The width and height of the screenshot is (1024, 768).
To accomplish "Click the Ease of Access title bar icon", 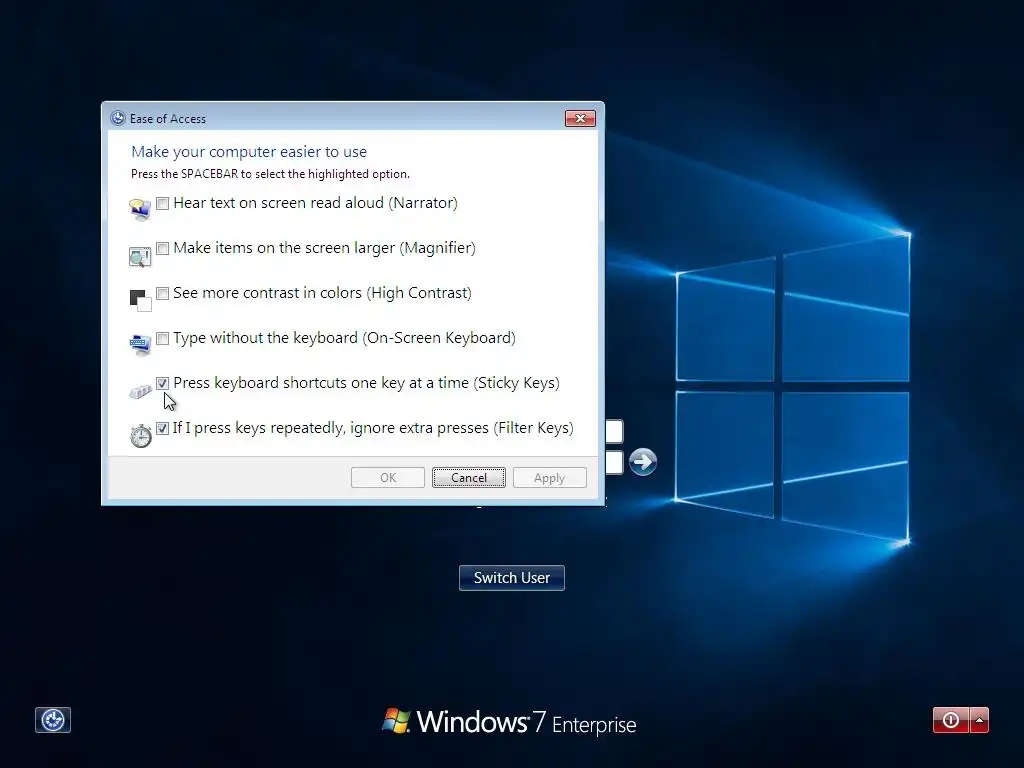I will click(118, 118).
